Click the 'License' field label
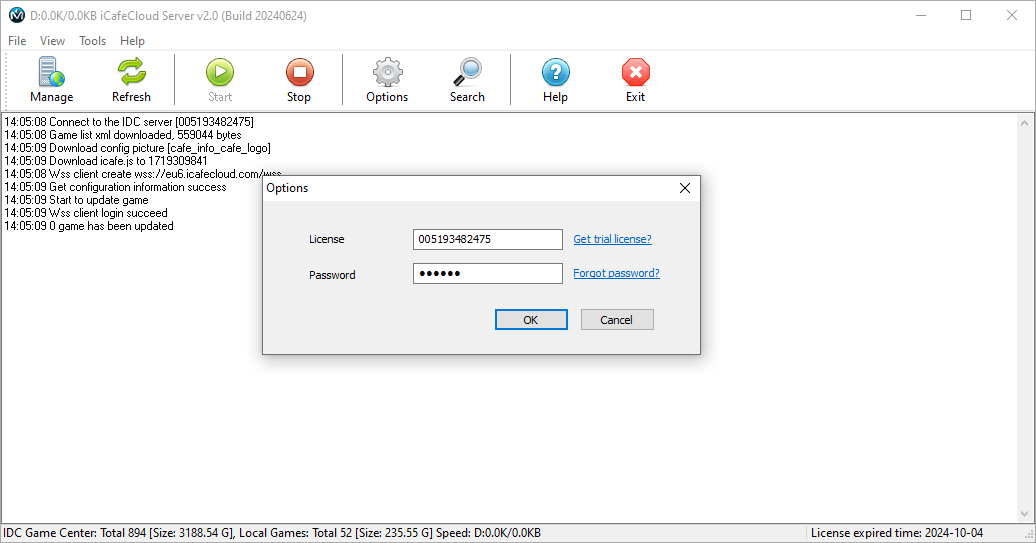This screenshot has height=543, width=1036. coord(326,239)
